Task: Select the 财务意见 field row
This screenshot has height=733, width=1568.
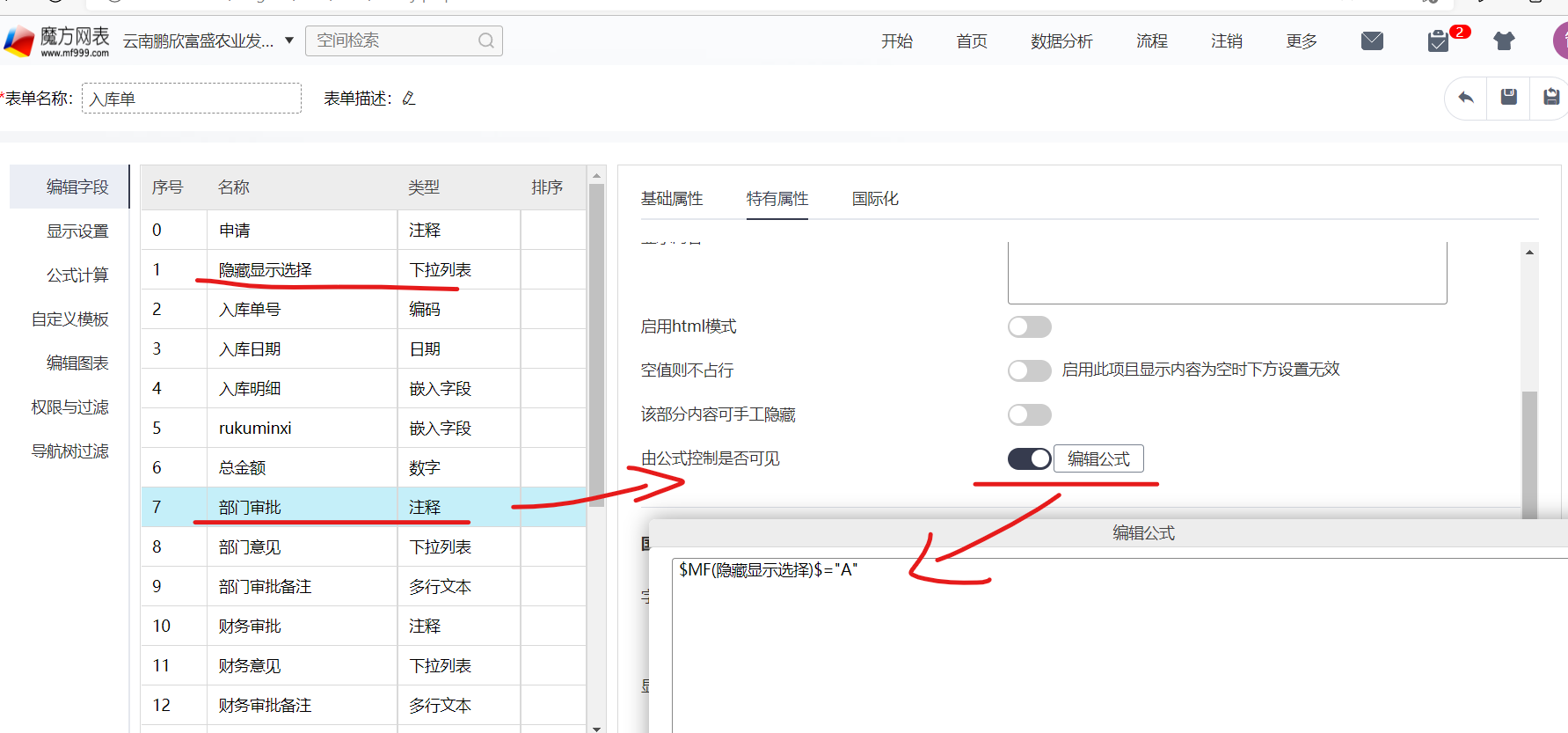Action: coord(363,665)
